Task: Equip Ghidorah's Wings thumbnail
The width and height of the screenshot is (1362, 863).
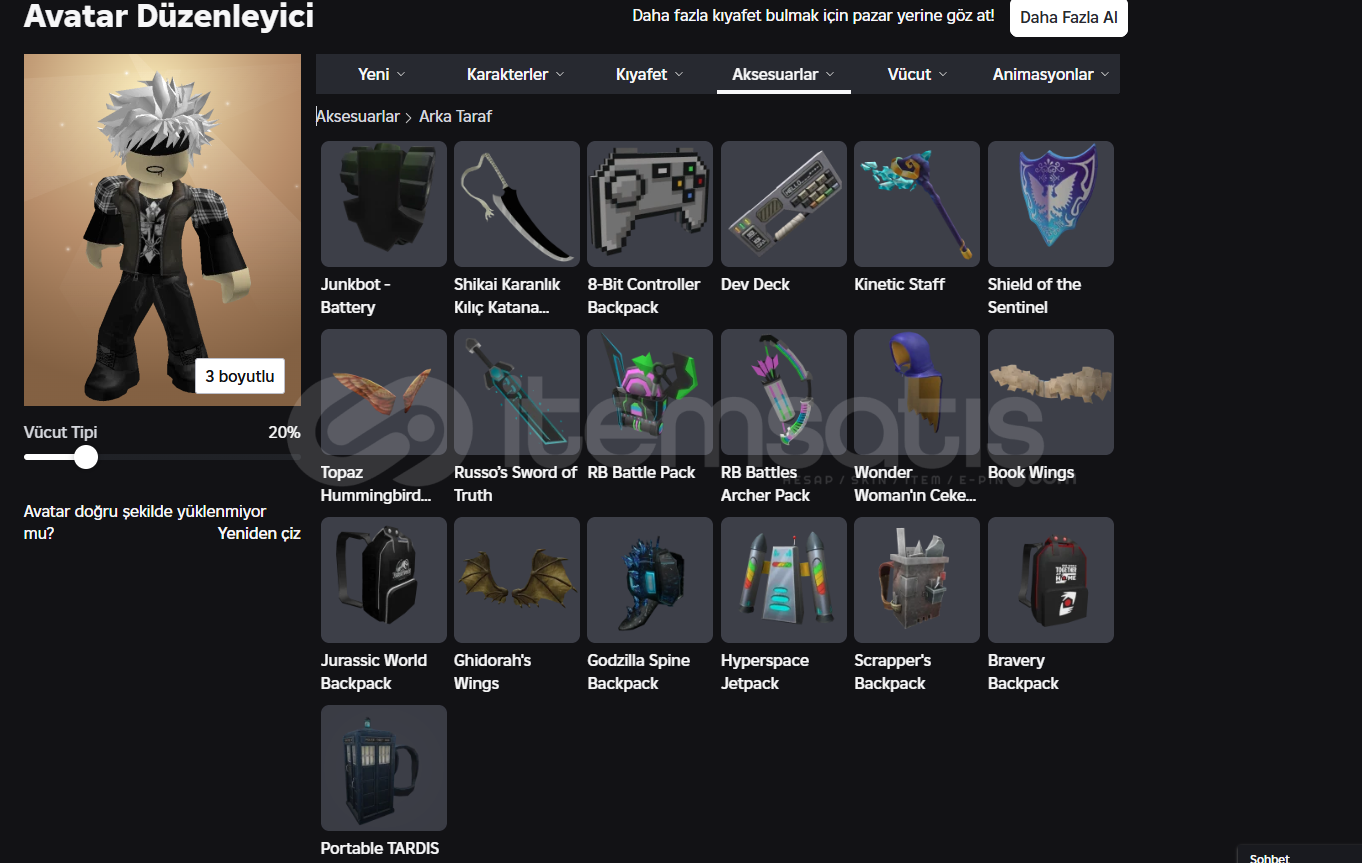Action: [x=517, y=580]
